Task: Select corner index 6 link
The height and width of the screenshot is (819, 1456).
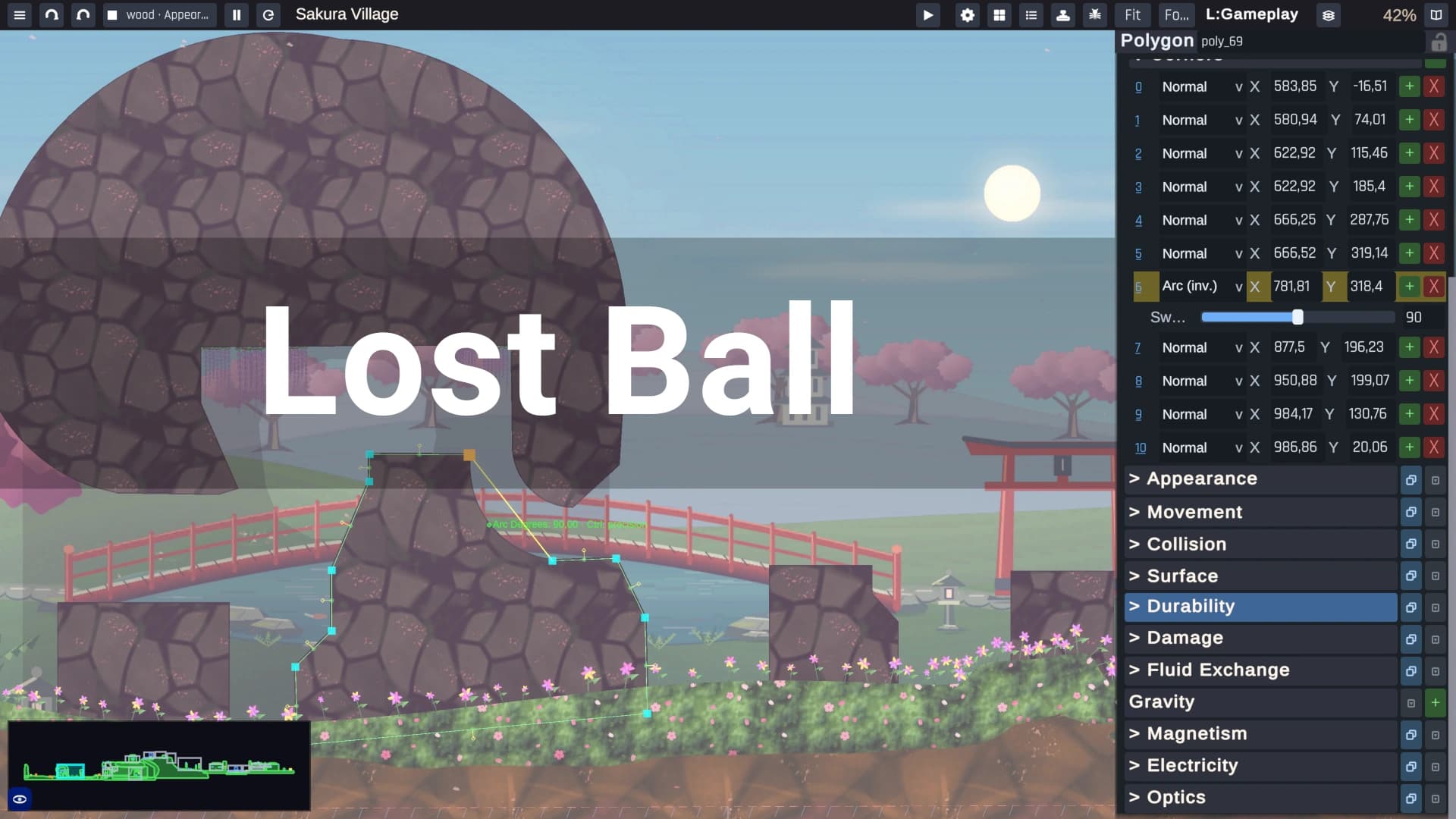Action: (1138, 287)
